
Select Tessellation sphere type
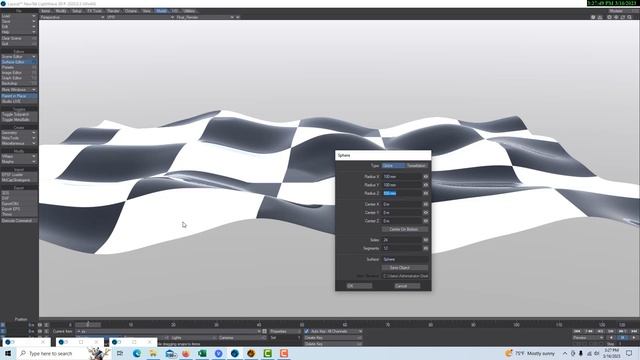coord(416,166)
